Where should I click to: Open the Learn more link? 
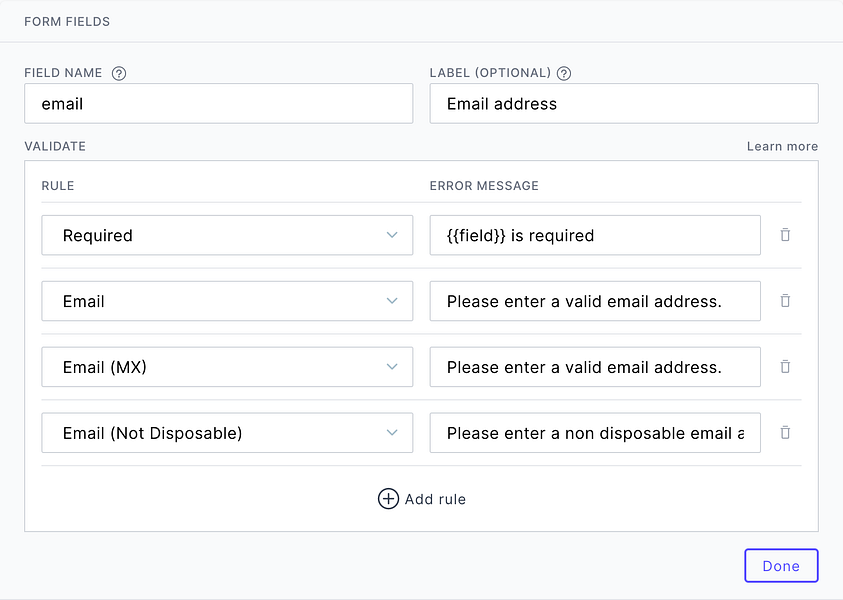782,146
